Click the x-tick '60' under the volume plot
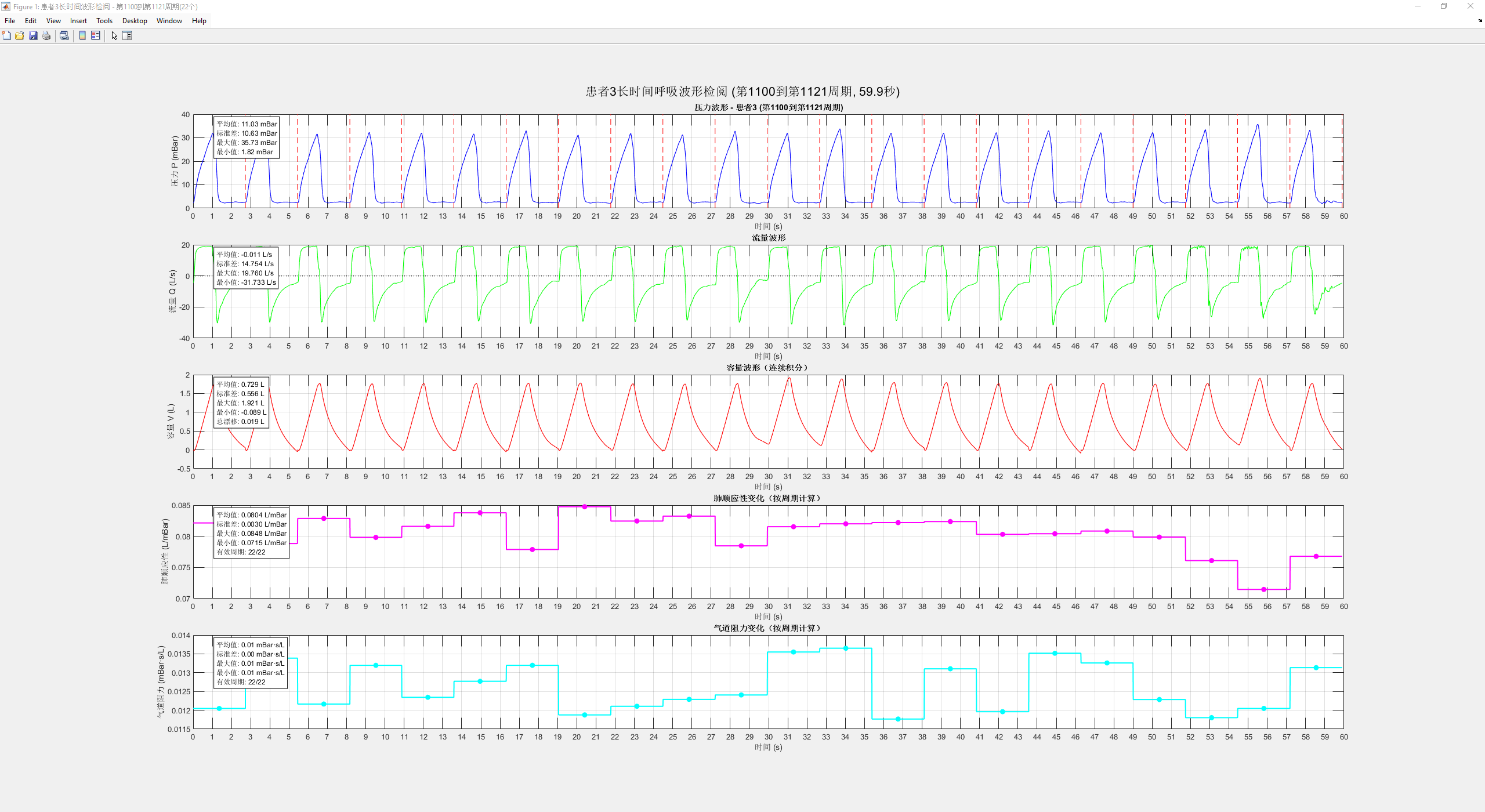 pyautogui.click(x=1344, y=477)
